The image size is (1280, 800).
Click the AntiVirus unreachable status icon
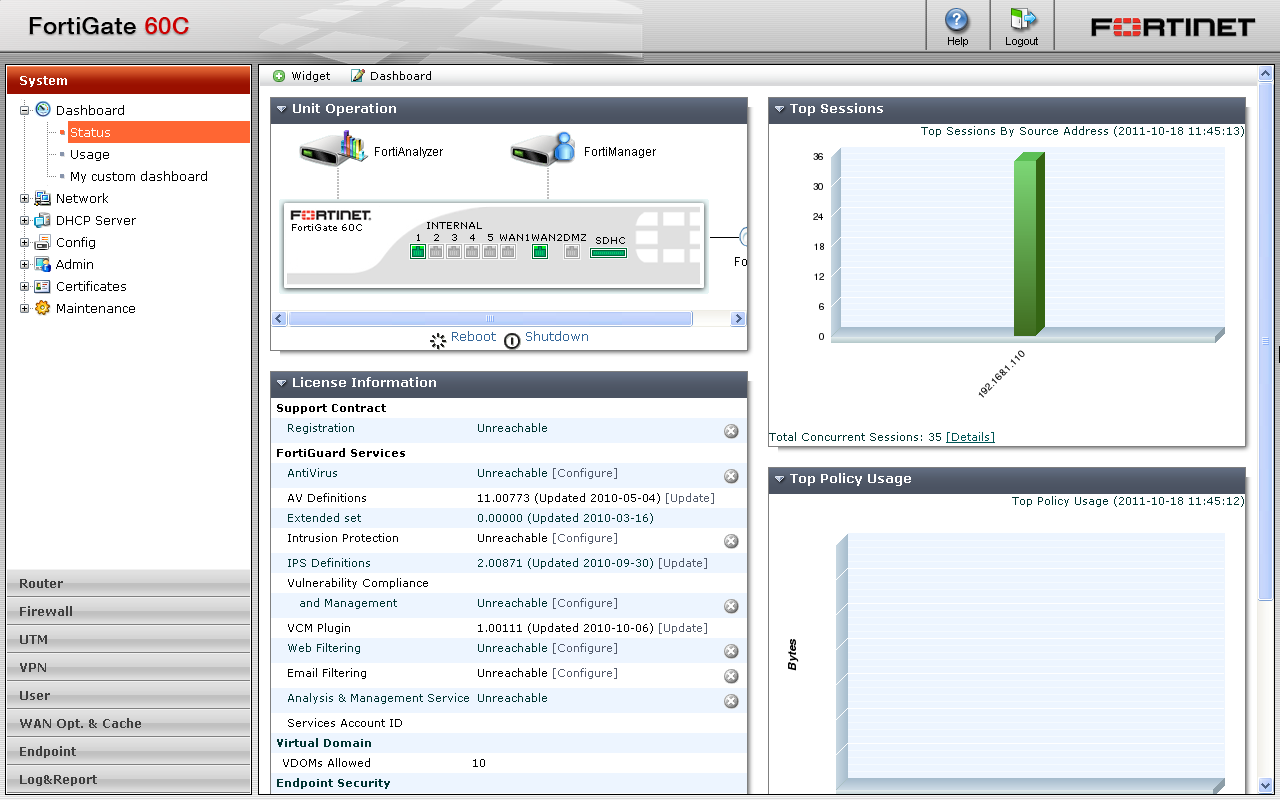click(x=731, y=476)
